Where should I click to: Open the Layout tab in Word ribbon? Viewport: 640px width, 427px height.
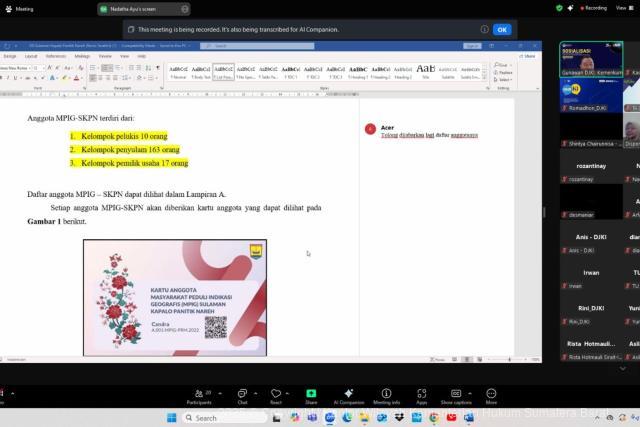click(x=31, y=56)
